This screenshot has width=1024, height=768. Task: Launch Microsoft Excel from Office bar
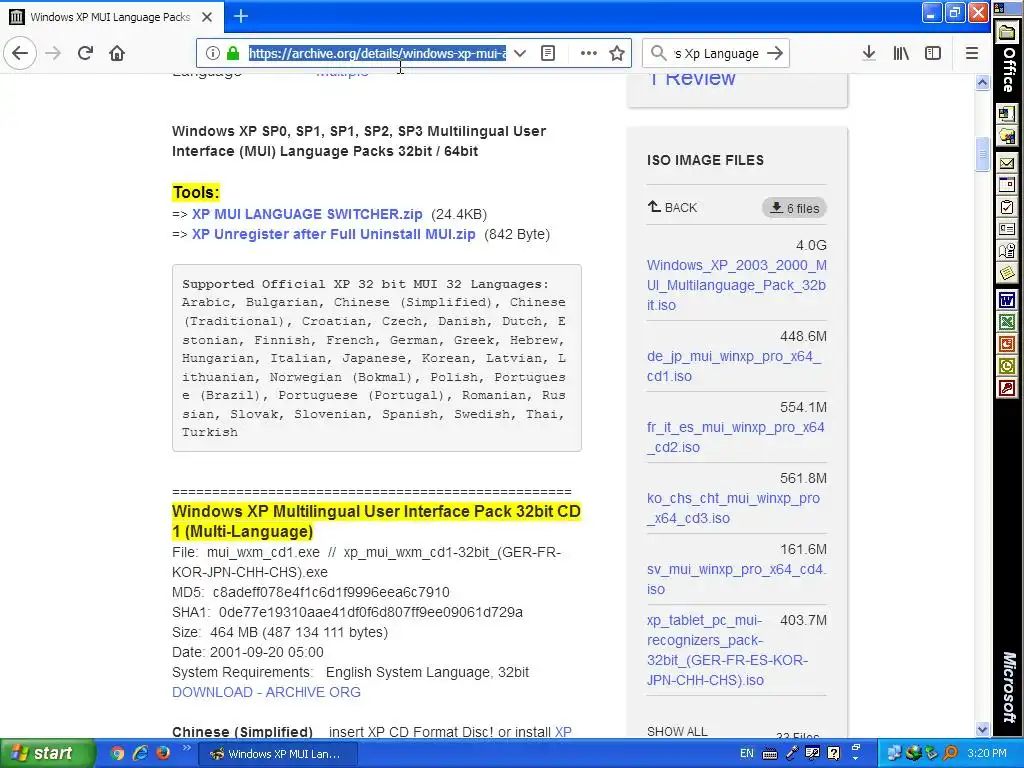[1006, 322]
